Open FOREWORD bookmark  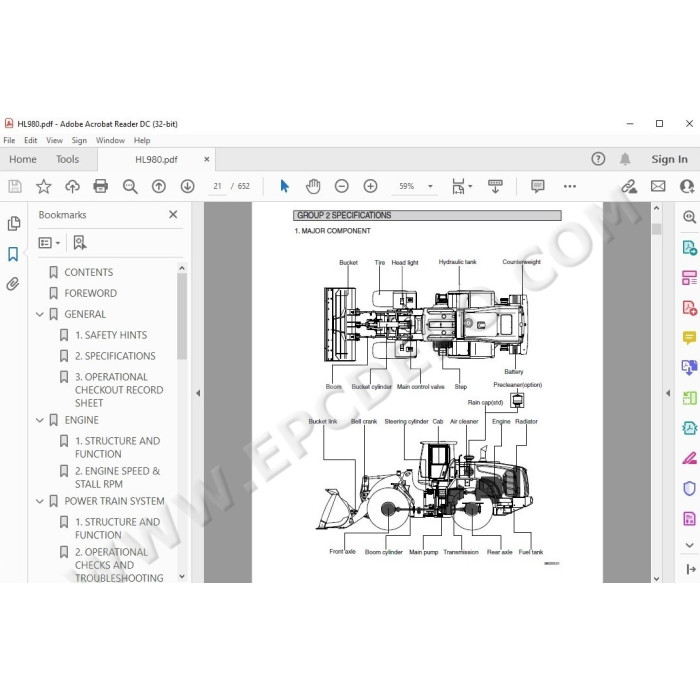tap(91, 293)
